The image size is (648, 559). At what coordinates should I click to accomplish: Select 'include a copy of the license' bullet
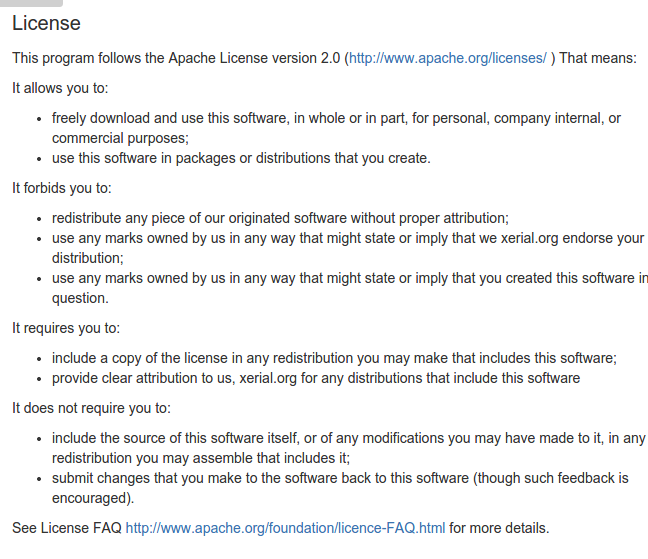(x=334, y=358)
